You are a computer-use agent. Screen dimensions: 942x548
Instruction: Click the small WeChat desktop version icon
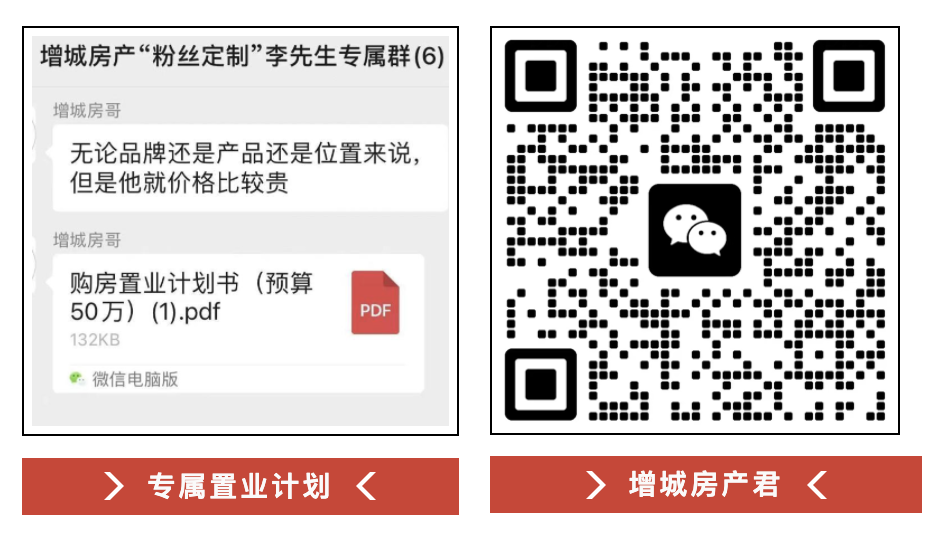[x=77, y=379]
